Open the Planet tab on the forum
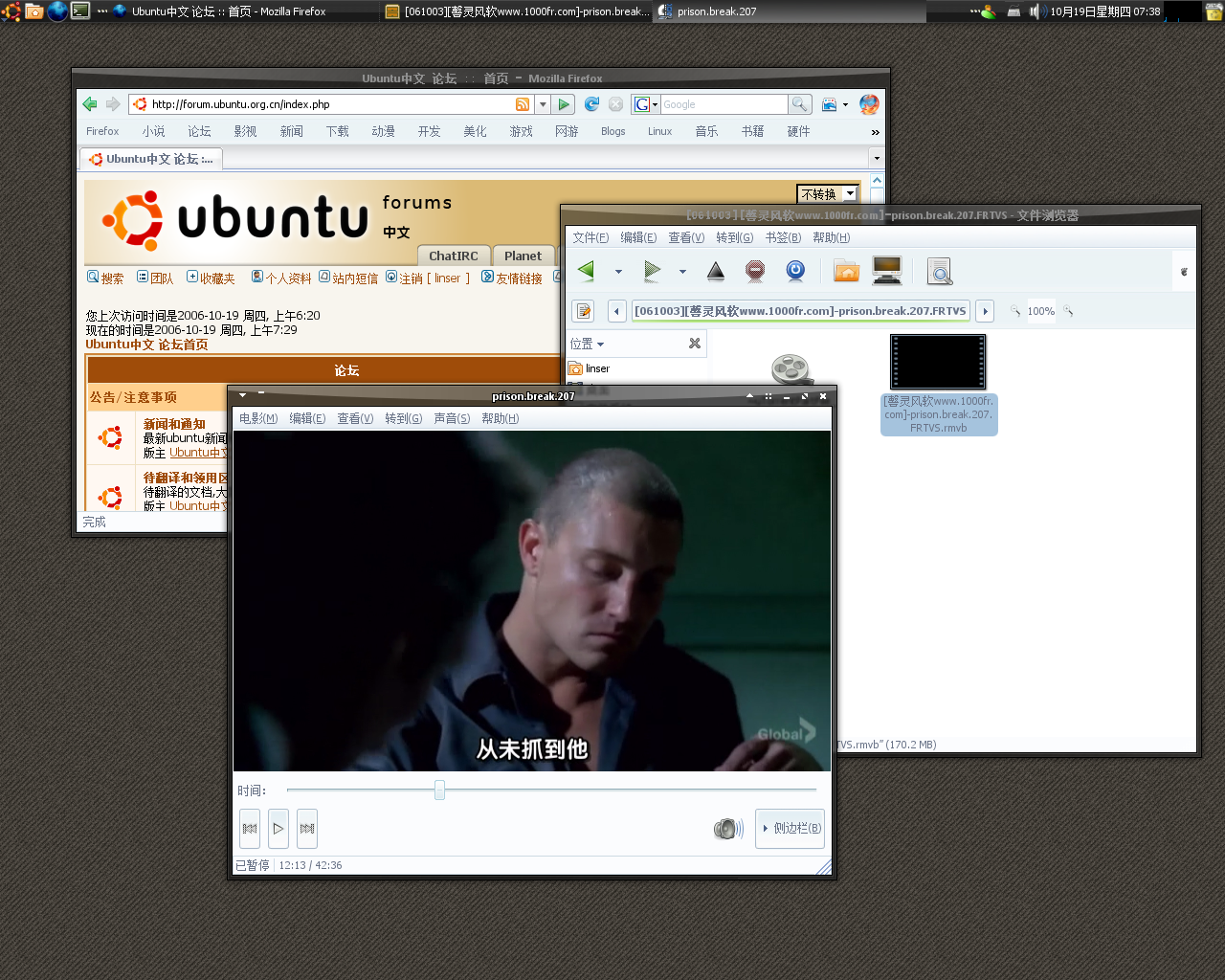 pyautogui.click(x=523, y=256)
